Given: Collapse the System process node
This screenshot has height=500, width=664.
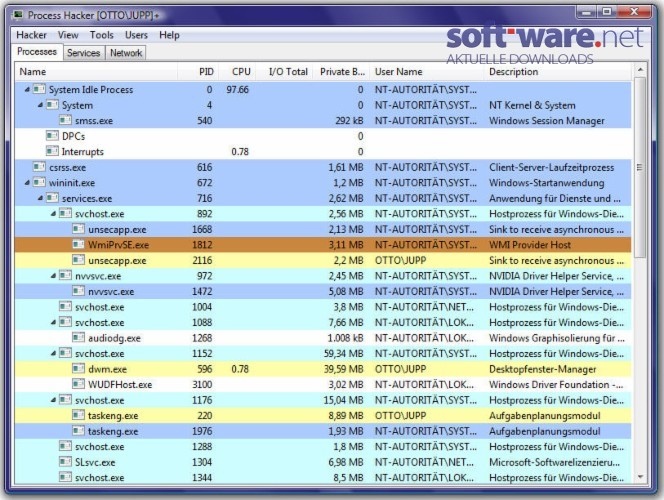Looking at the screenshot, I should (x=40, y=105).
